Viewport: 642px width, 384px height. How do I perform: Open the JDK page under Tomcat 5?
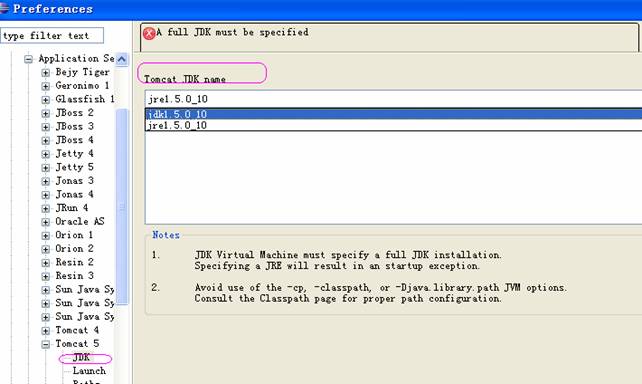[81, 357]
